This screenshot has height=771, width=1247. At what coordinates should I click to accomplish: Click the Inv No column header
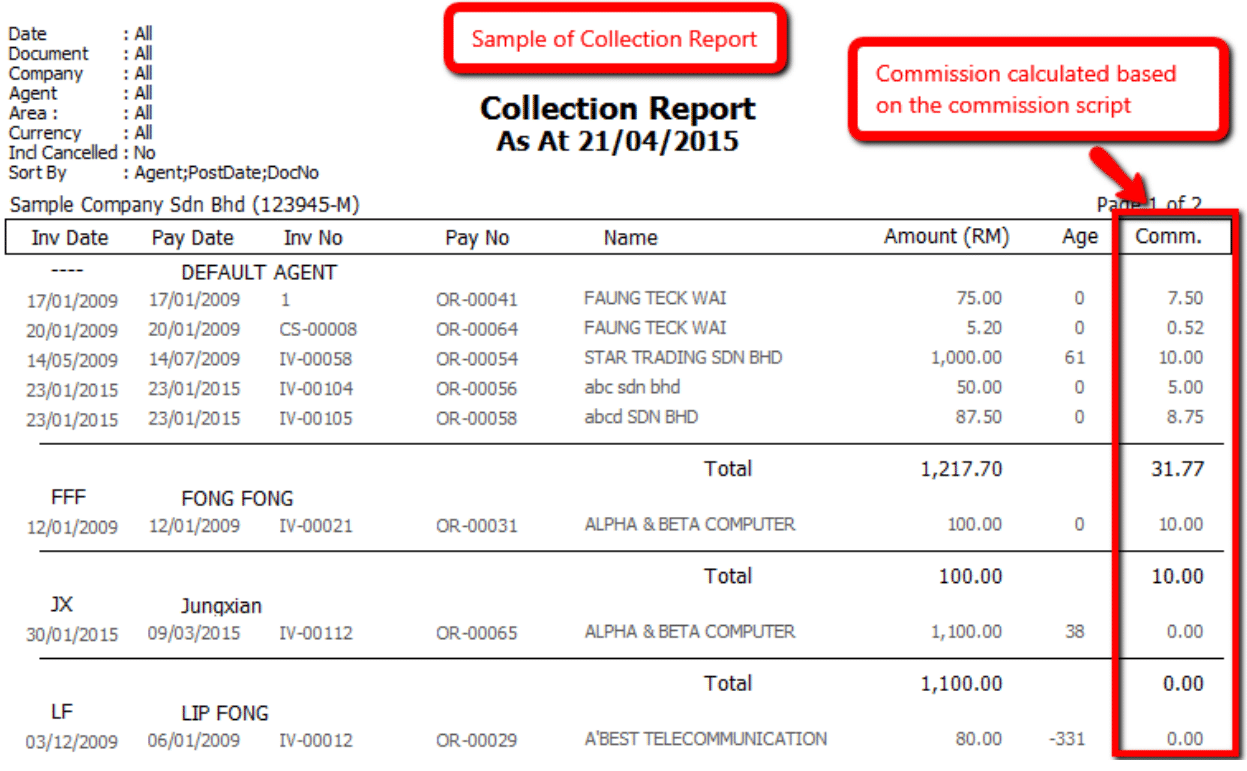click(313, 238)
